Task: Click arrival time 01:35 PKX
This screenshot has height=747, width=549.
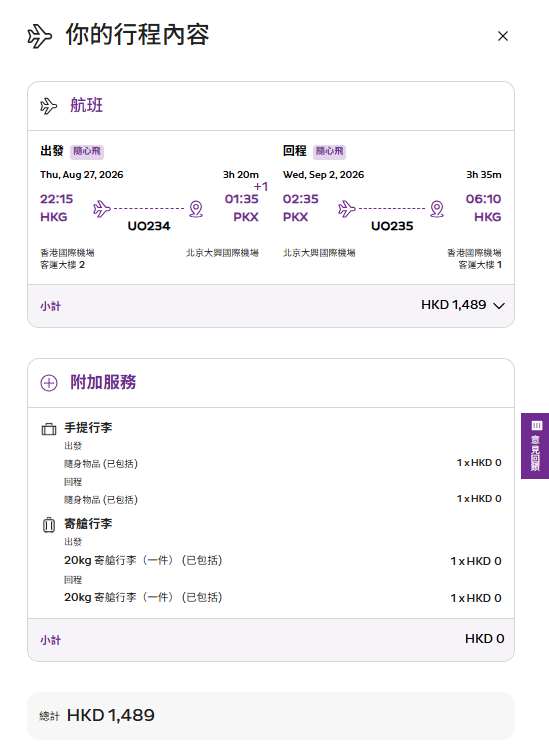Action: point(242,208)
